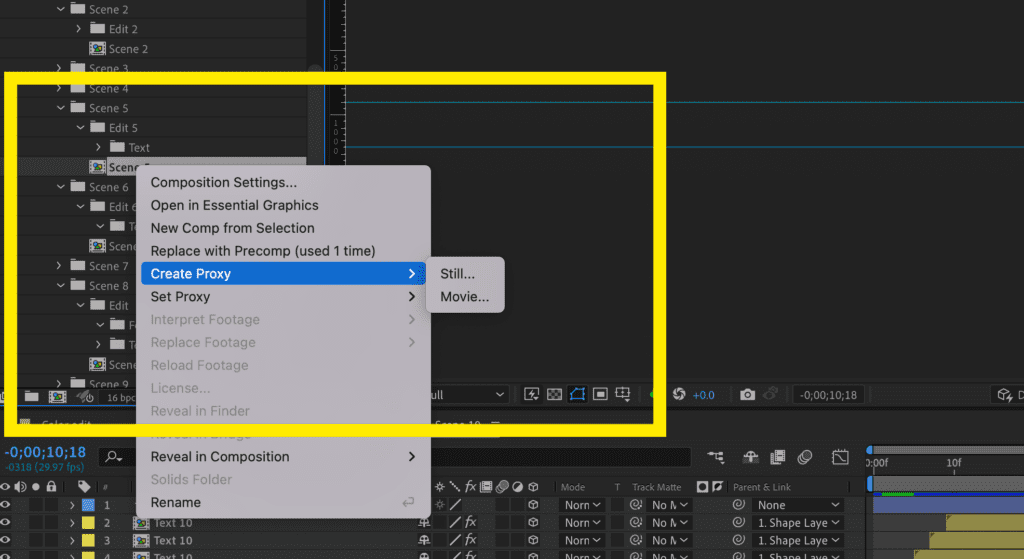The width and height of the screenshot is (1024, 559).
Task: Open Parent dropdown showing None
Action: tap(798, 505)
